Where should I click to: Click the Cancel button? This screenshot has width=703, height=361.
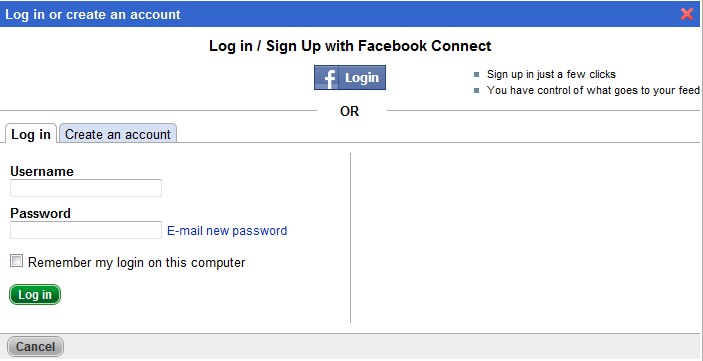pyautogui.click(x=35, y=347)
